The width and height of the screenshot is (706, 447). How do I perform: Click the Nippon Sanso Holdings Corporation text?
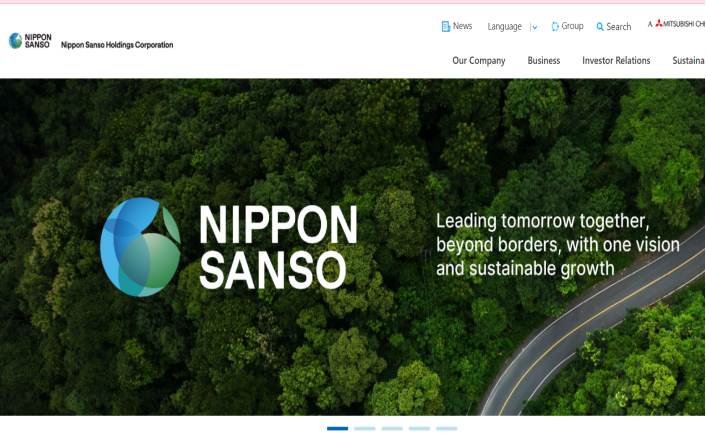(x=117, y=45)
